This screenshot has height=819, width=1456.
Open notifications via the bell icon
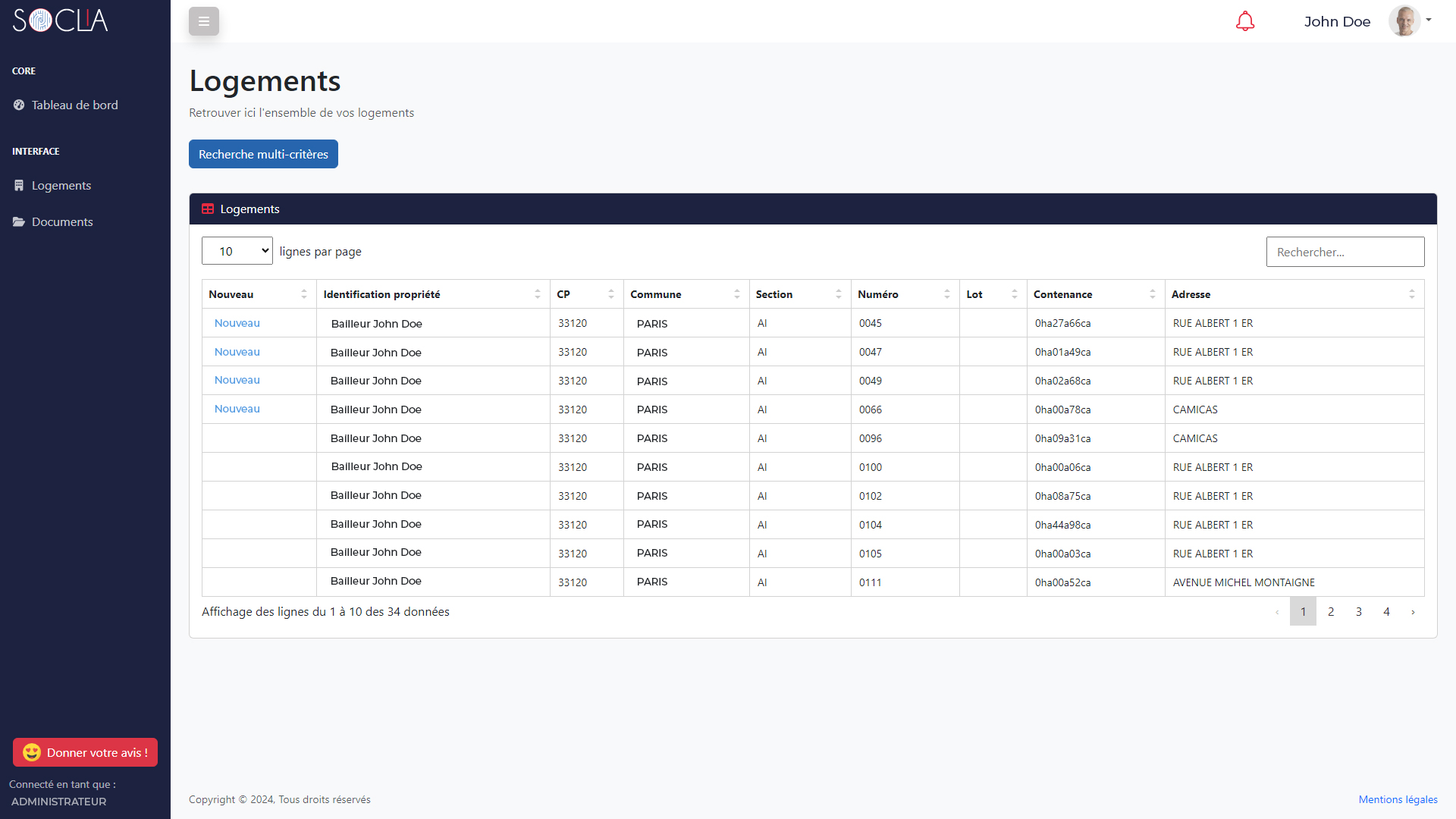pos(1245,21)
